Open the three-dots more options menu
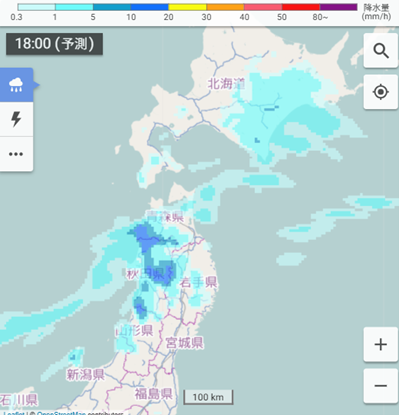The height and width of the screenshot is (415, 399). click(x=16, y=154)
